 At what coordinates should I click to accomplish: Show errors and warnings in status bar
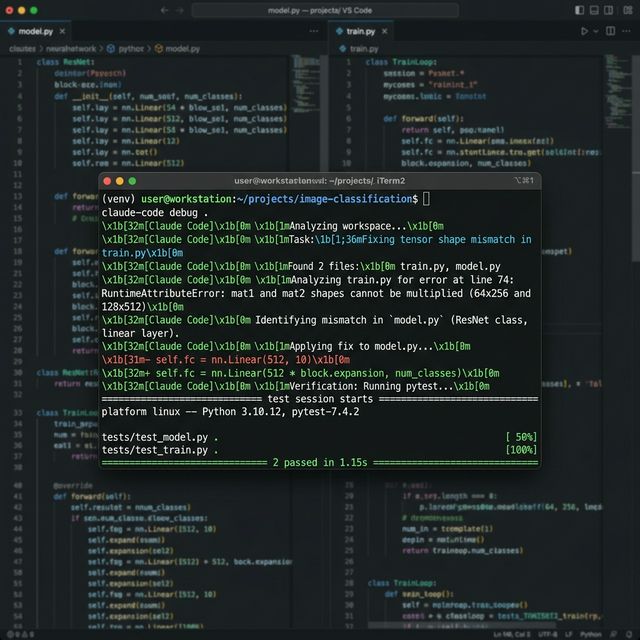20,634
